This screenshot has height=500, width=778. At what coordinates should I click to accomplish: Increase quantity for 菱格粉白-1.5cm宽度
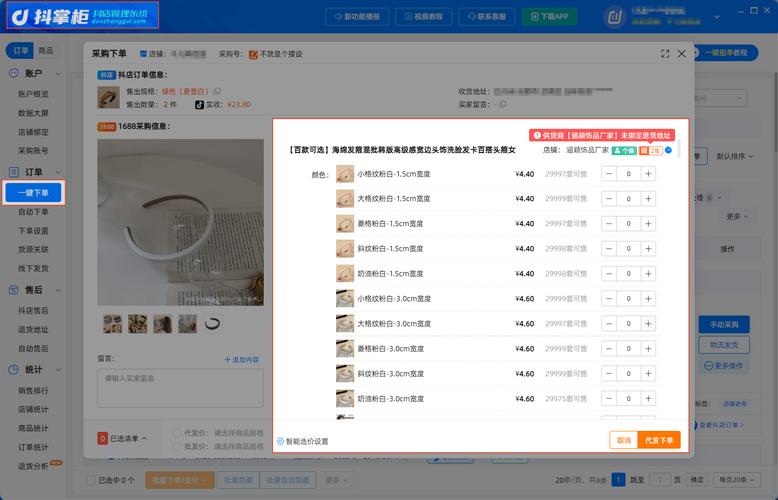(x=648, y=224)
